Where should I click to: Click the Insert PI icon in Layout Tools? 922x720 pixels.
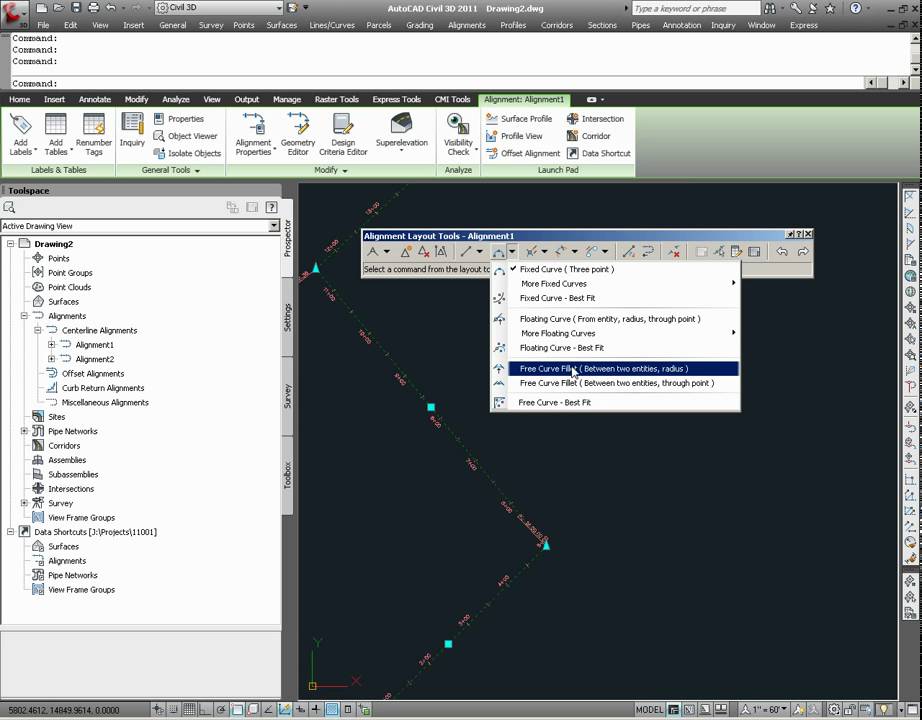click(406, 252)
